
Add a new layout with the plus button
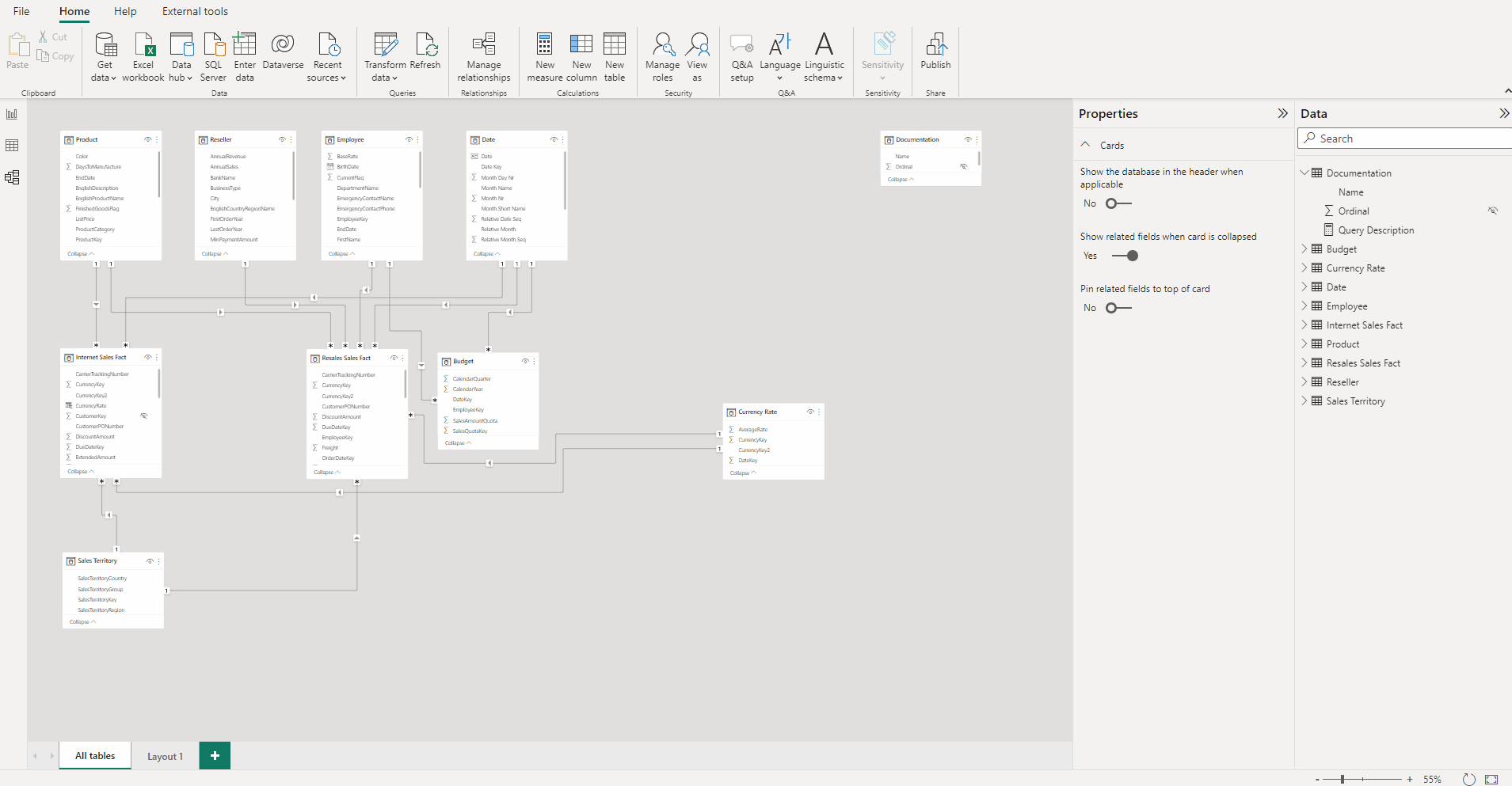point(214,756)
